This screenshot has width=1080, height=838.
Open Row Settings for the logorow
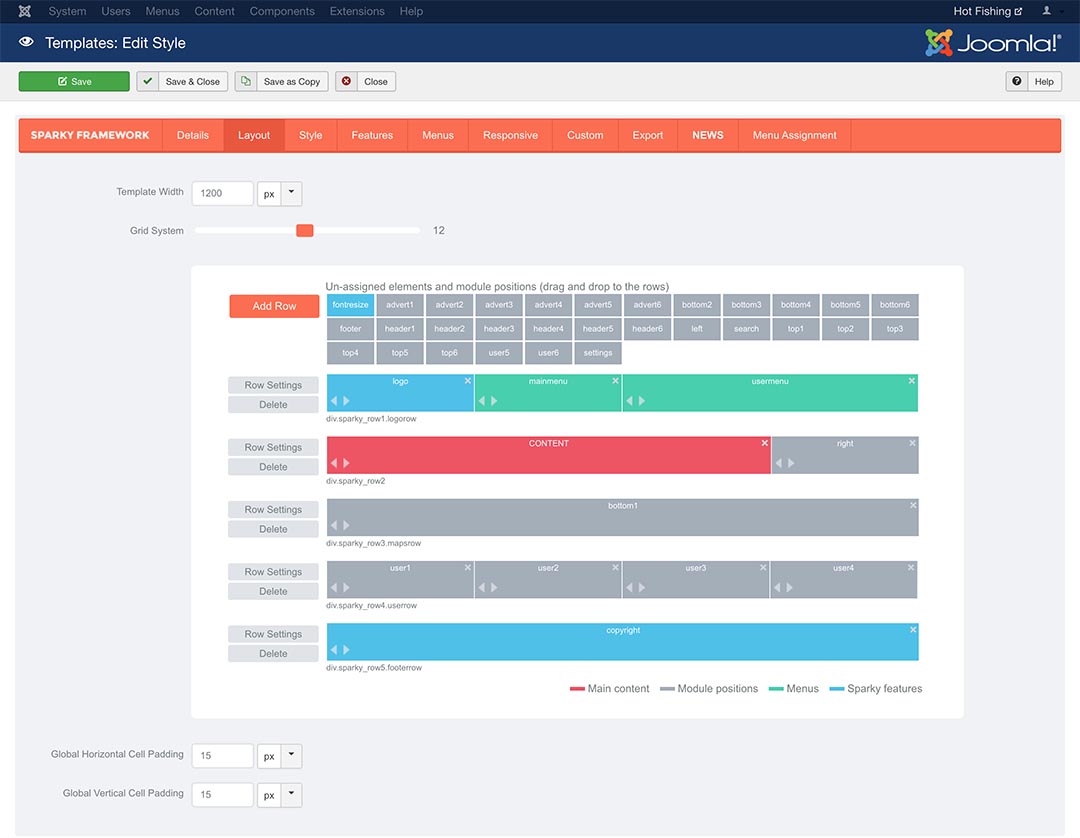(273, 385)
